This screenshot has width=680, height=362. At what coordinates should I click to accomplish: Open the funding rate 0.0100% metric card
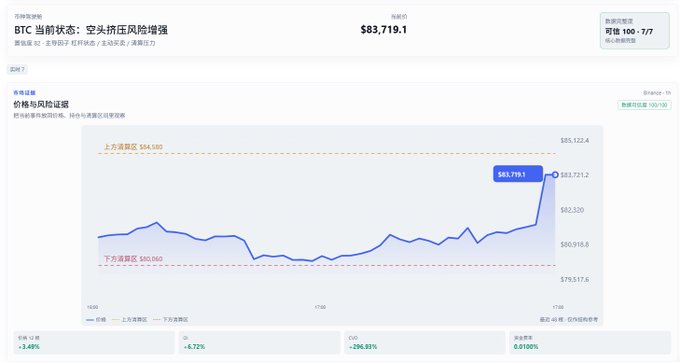[x=590, y=342]
